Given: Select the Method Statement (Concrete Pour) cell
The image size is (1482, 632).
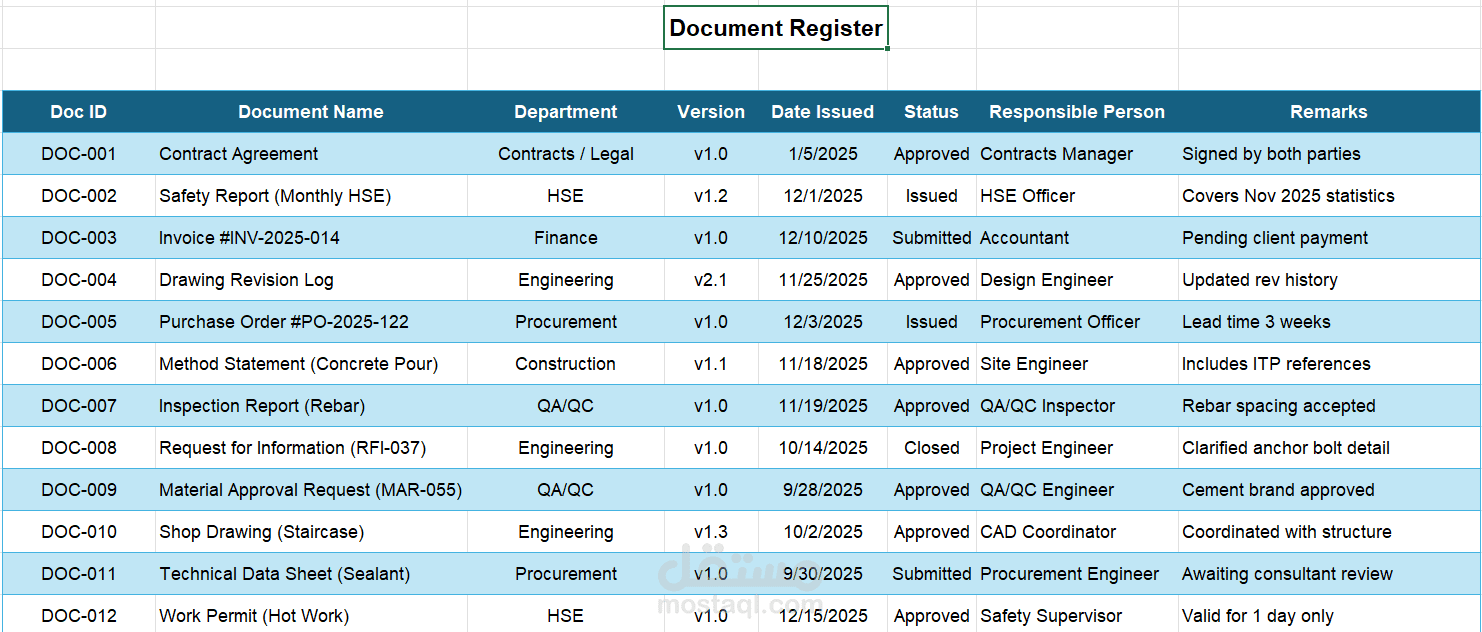Looking at the screenshot, I should click(x=311, y=364).
